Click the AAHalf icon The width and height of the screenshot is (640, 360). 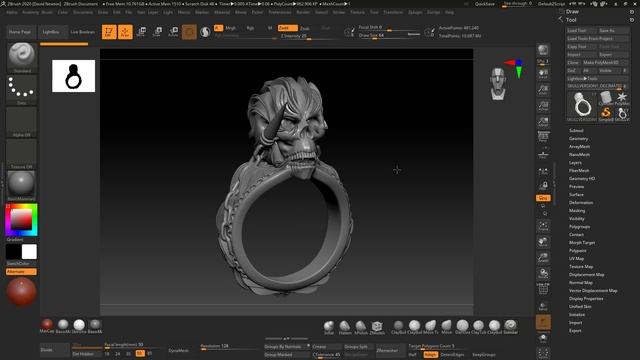coord(543,121)
